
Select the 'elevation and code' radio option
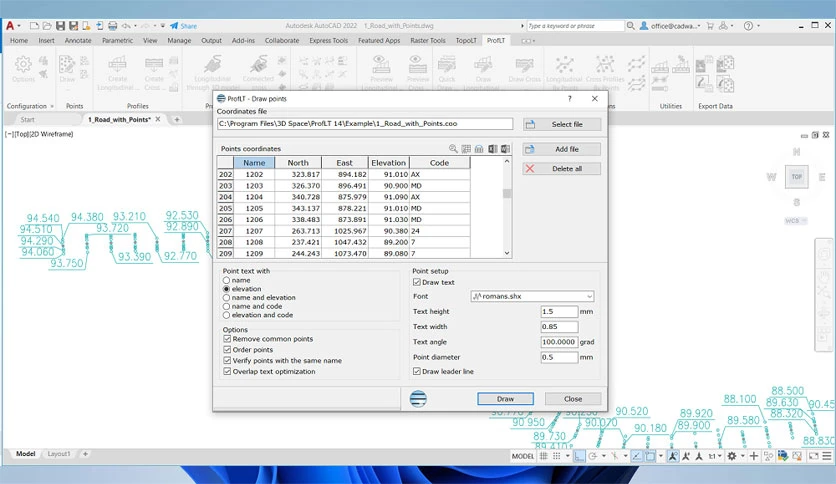(x=227, y=315)
